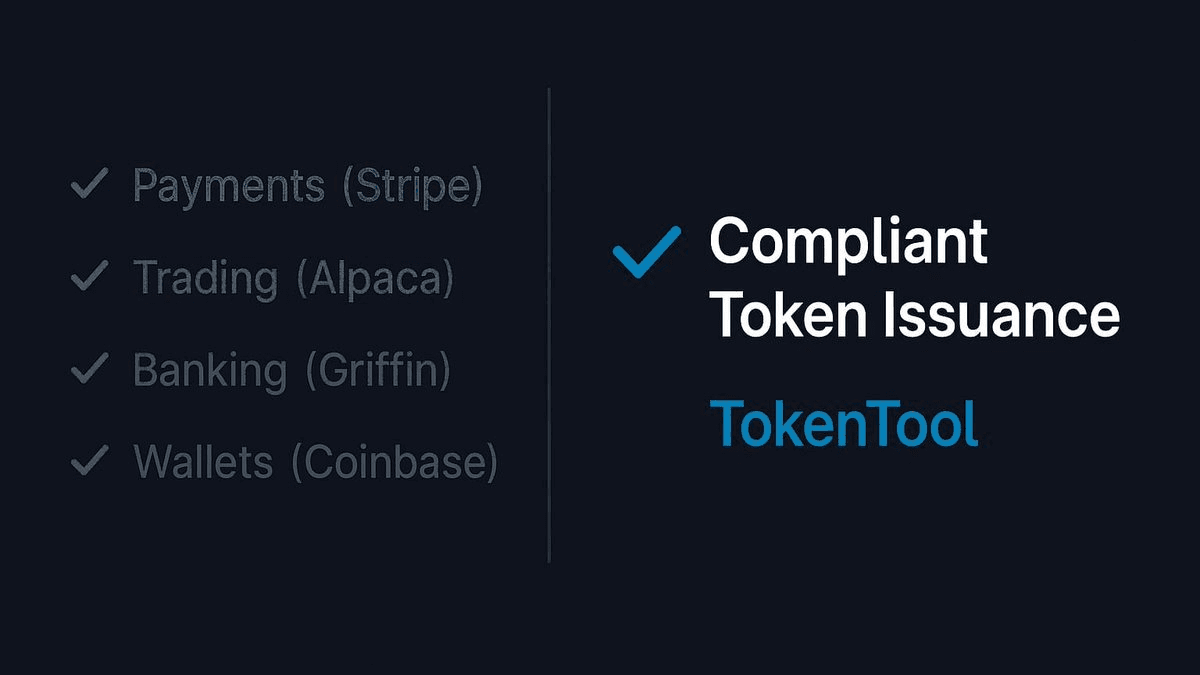Image resolution: width=1200 pixels, height=675 pixels.
Task: Click the word 'Banking' in the list
Action: coord(209,371)
